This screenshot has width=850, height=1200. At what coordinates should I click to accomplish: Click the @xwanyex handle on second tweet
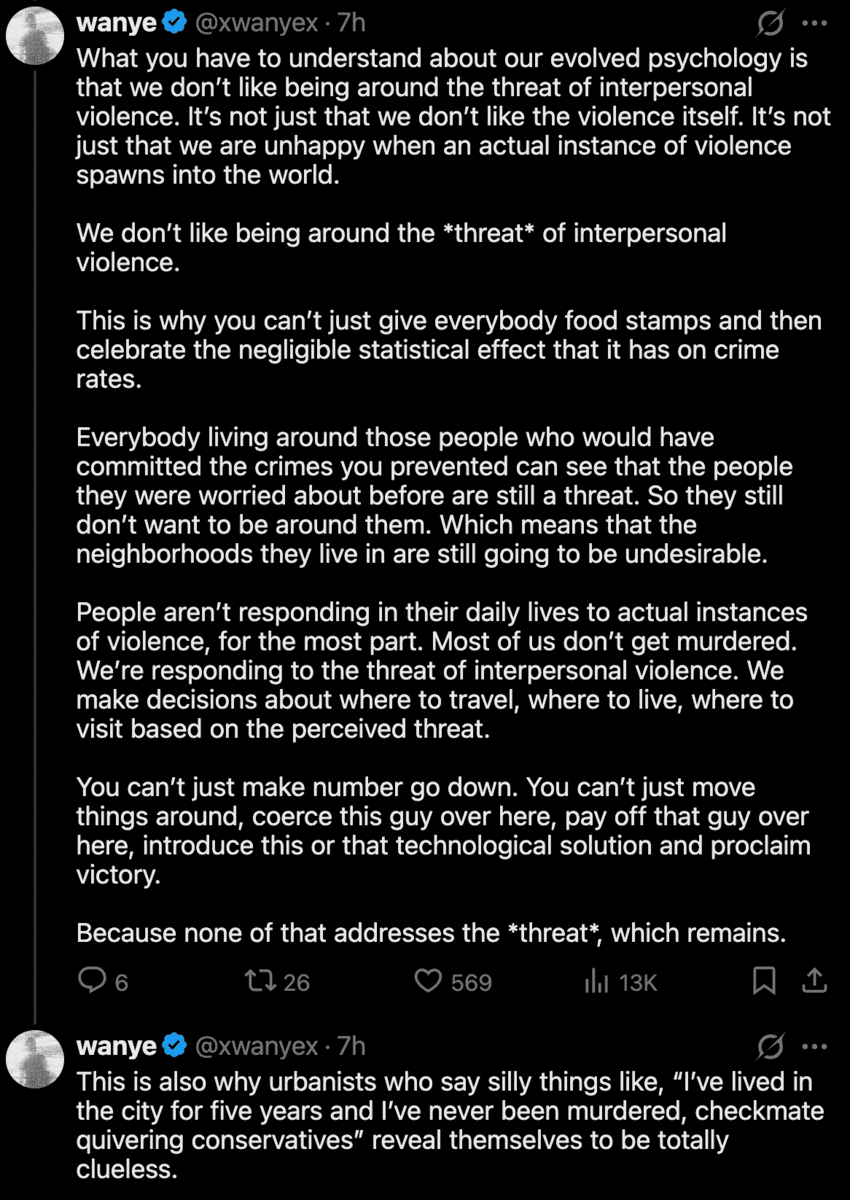click(254, 1047)
